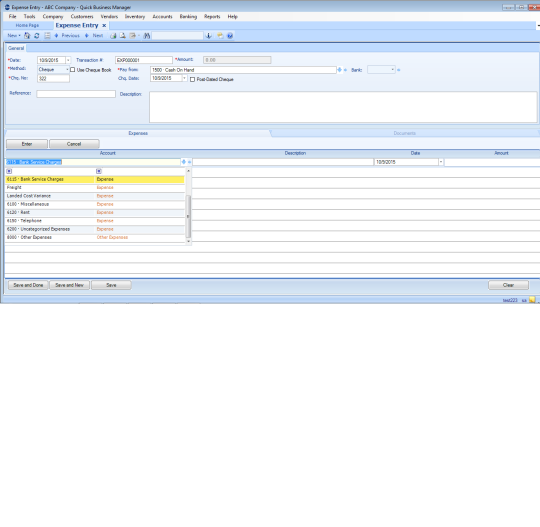540x527 pixels.
Task: Open the export icon's dropdown arrow
Action: 139,35
